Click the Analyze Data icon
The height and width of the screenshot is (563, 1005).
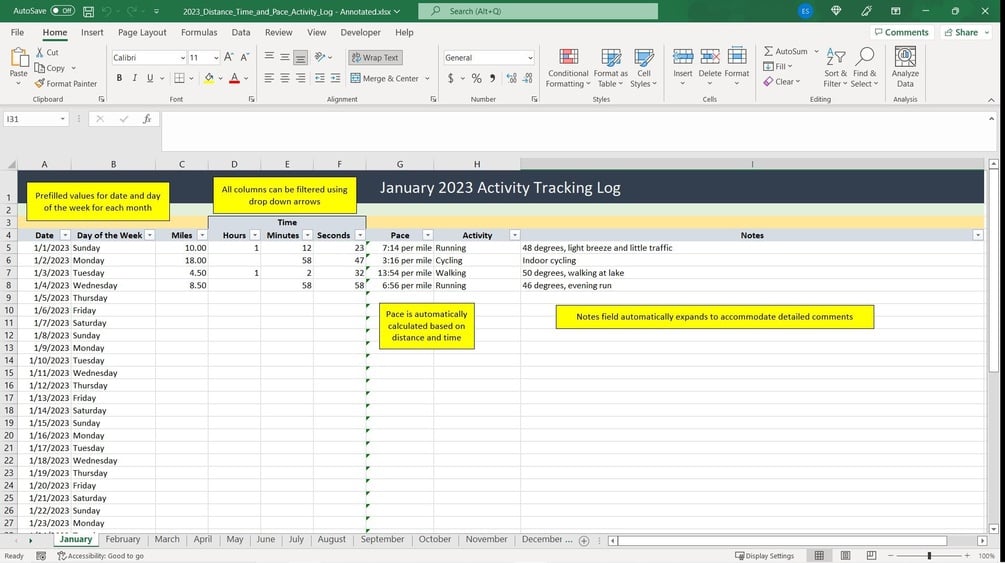pyautogui.click(x=905, y=67)
